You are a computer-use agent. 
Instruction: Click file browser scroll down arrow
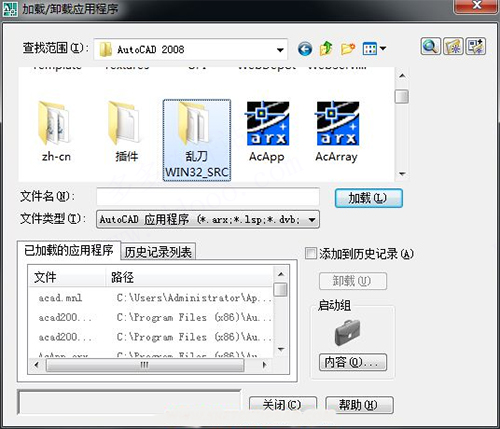pos(402,174)
